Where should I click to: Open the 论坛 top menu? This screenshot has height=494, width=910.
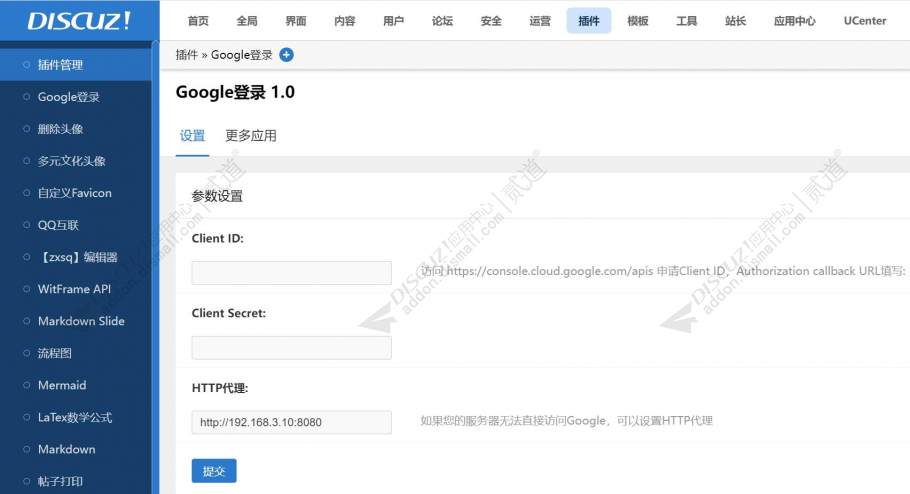(442, 21)
